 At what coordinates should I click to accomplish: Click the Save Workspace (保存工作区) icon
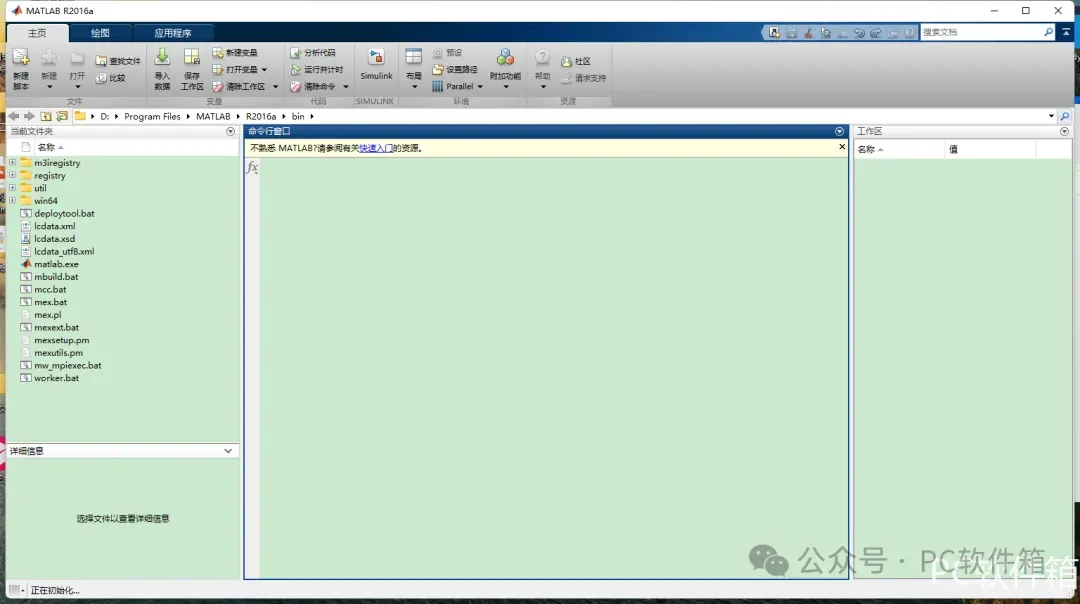(x=191, y=57)
